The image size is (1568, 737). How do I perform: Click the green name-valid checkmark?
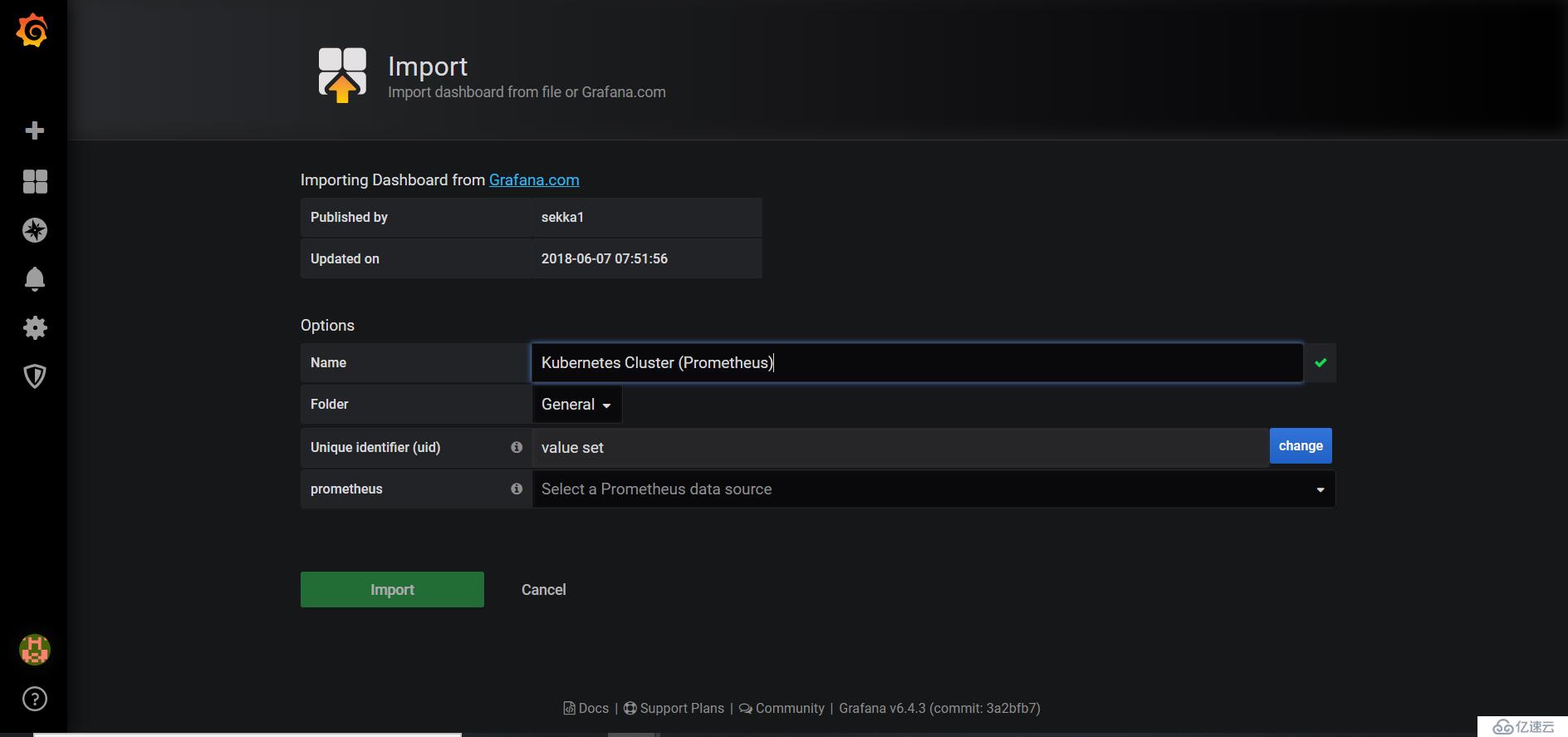click(x=1321, y=362)
